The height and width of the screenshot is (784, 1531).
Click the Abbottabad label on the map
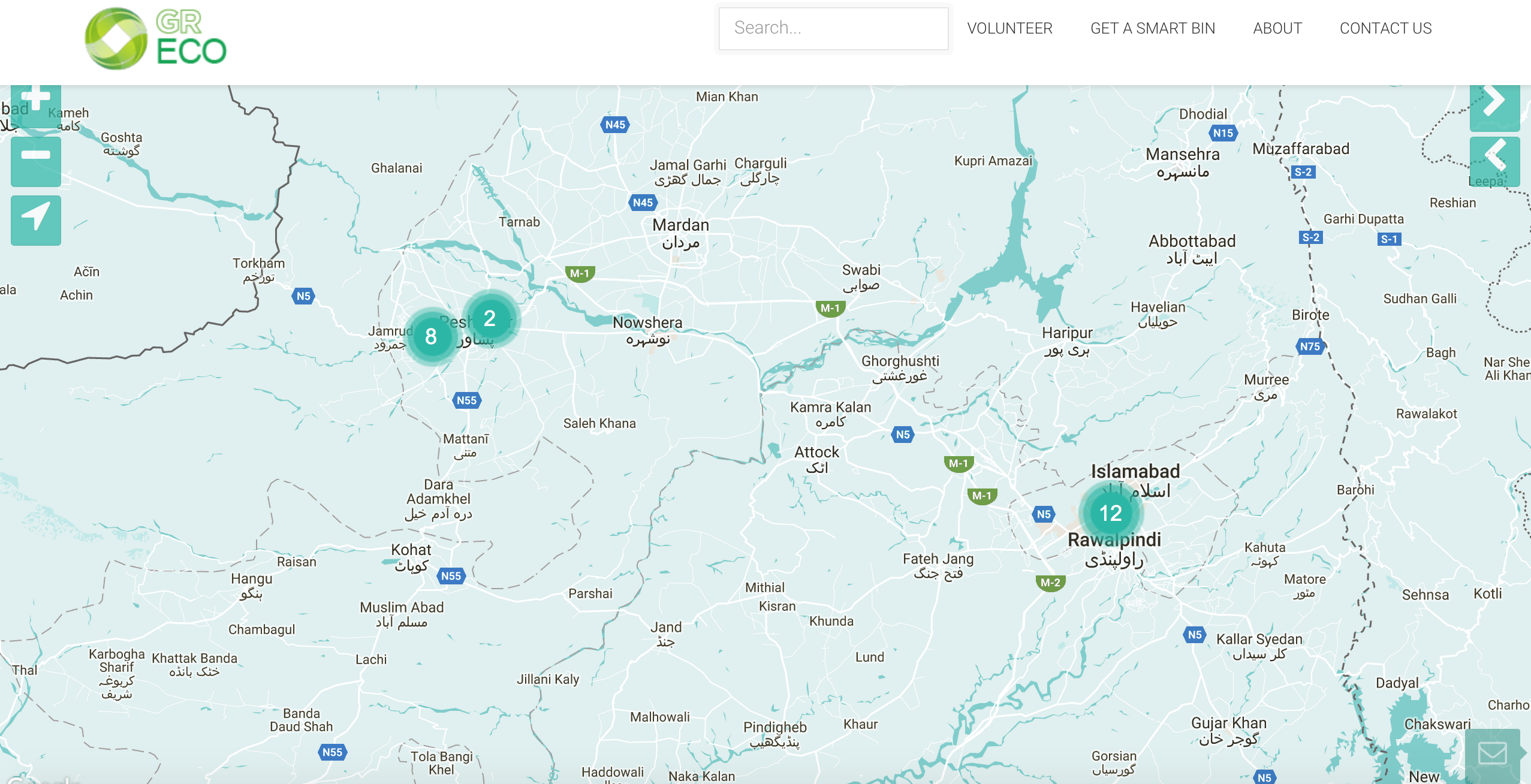click(1192, 242)
